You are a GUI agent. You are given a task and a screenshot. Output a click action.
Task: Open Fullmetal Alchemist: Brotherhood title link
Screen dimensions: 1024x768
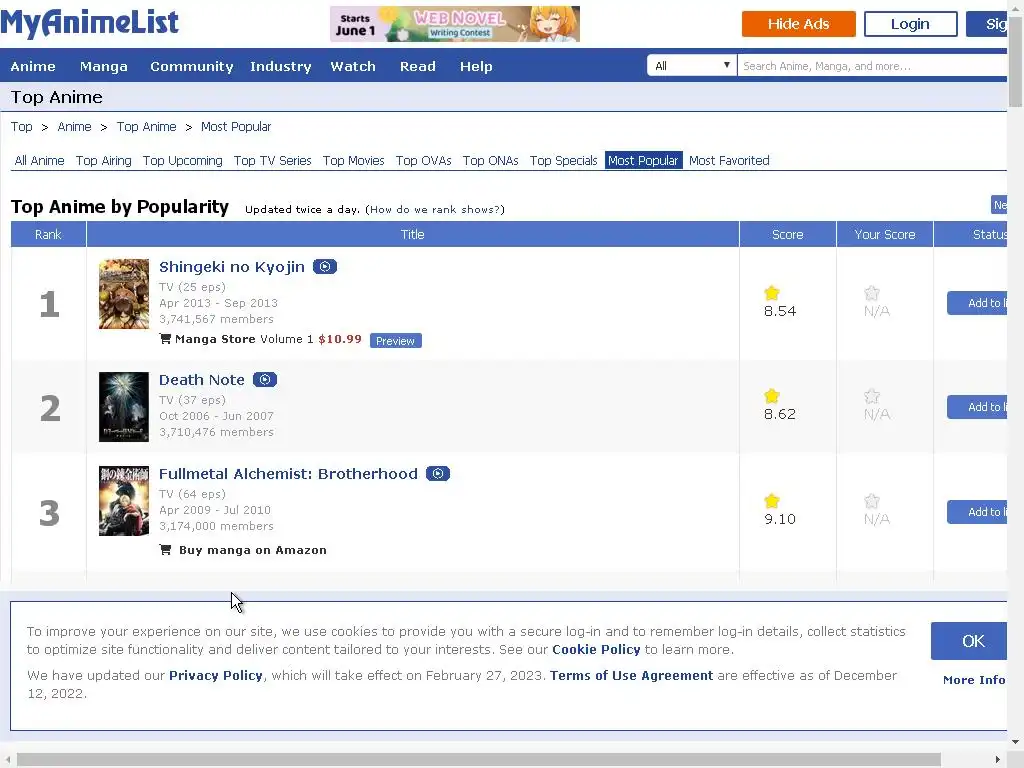[288, 473]
